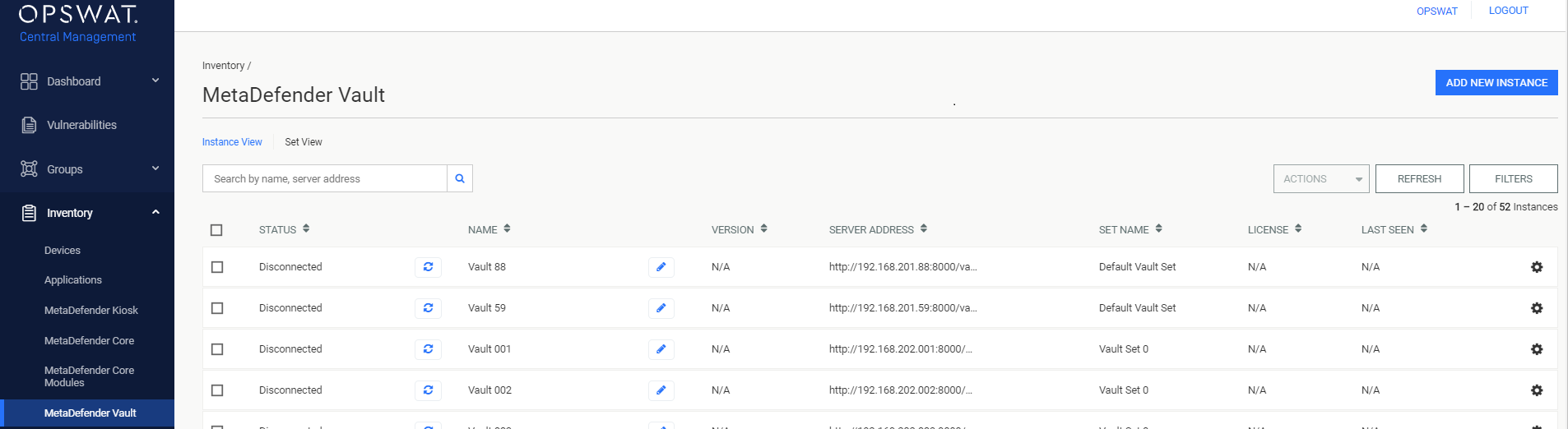Open gear settings for Vault 002
1568x429 pixels.
[x=1537, y=390]
